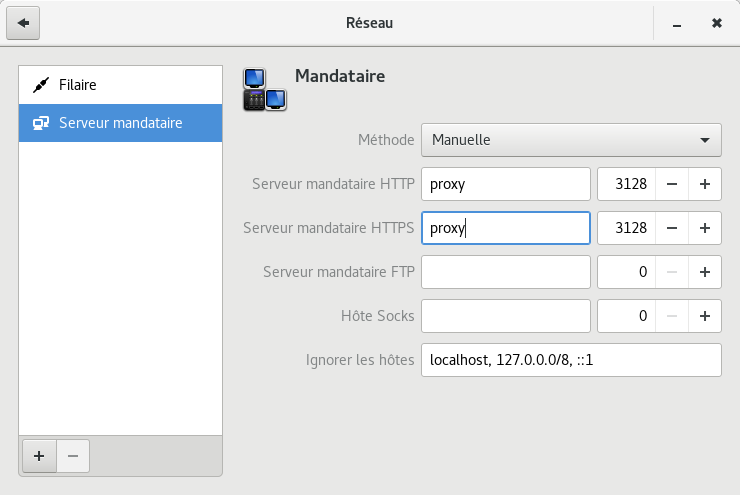
Task: Click the Réseau window title
Action: click(370, 23)
